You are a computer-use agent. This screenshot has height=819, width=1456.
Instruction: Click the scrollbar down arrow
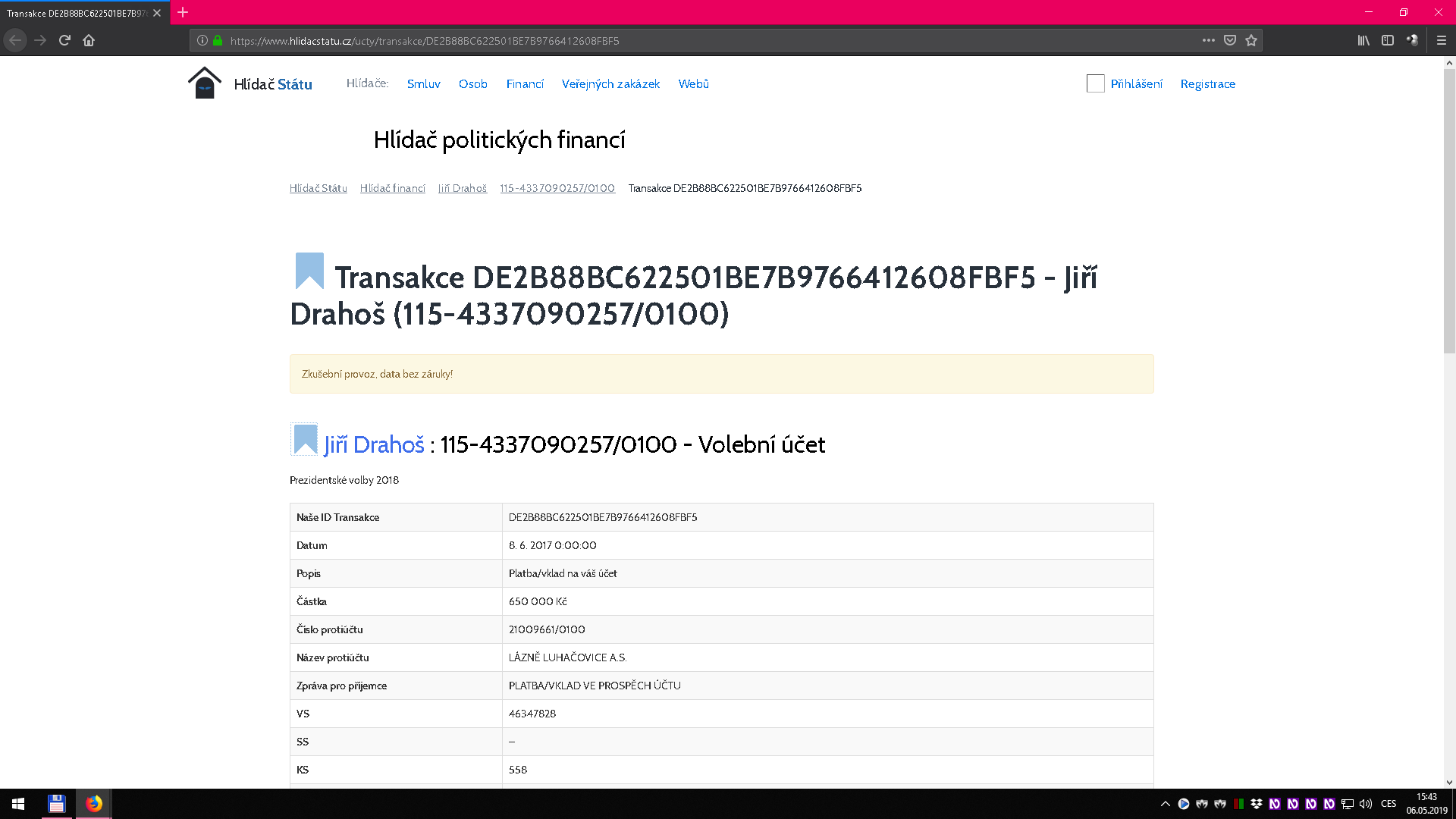tap(1449, 782)
